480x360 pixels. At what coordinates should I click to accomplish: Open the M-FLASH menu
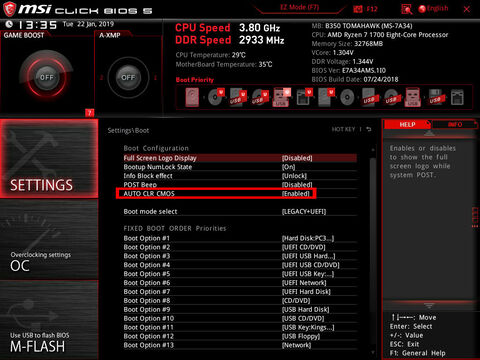point(49,320)
